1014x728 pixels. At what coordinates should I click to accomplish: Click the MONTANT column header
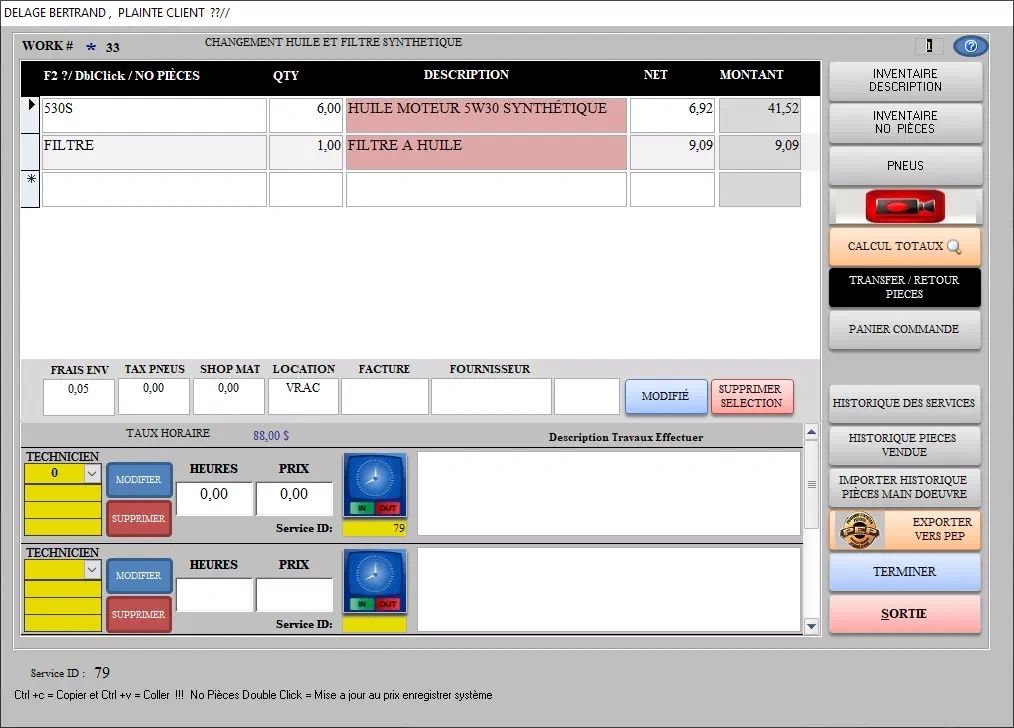click(751, 75)
